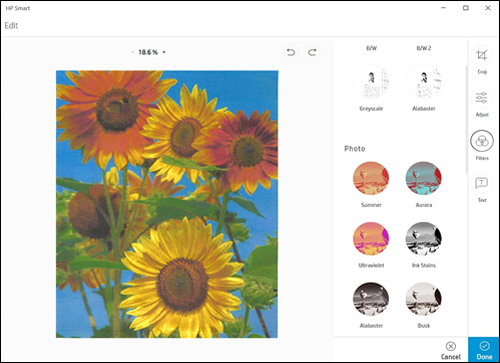
Task: Open the Text tool
Action: click(x=482, y=183)
